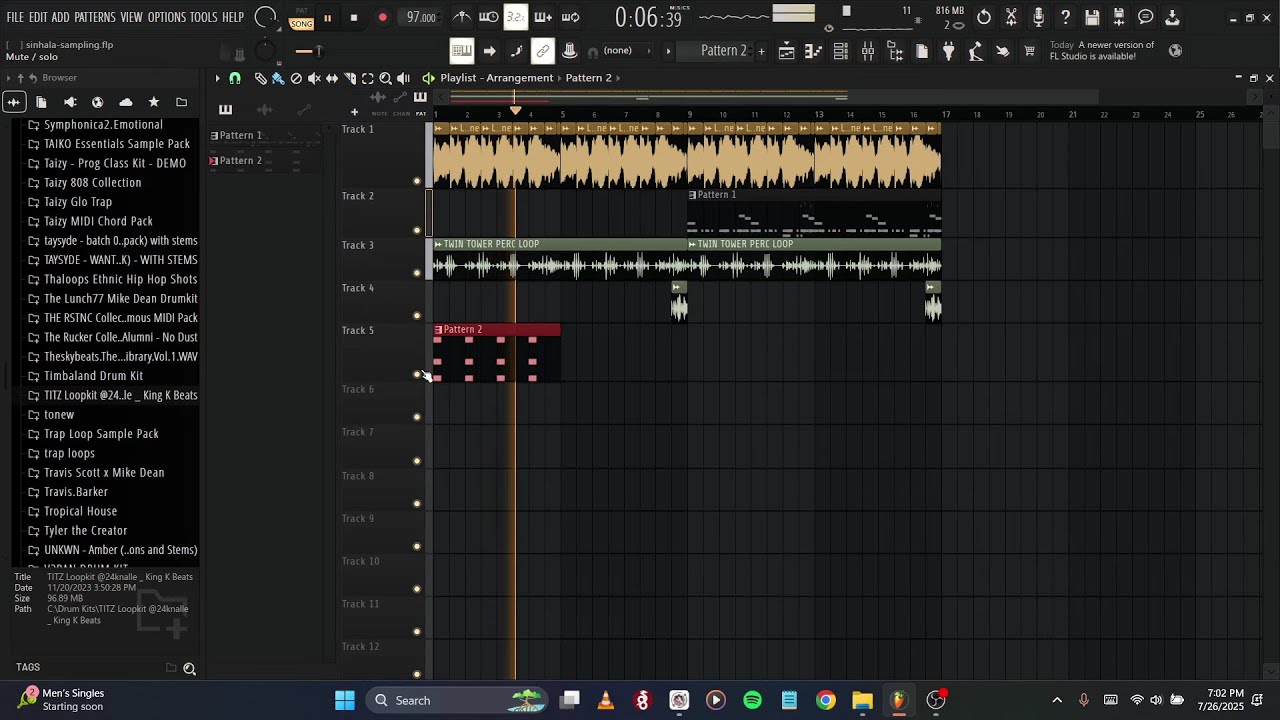Open the VIEW menu
Screen dimensions: 1280x720
[x=132, y=17]
